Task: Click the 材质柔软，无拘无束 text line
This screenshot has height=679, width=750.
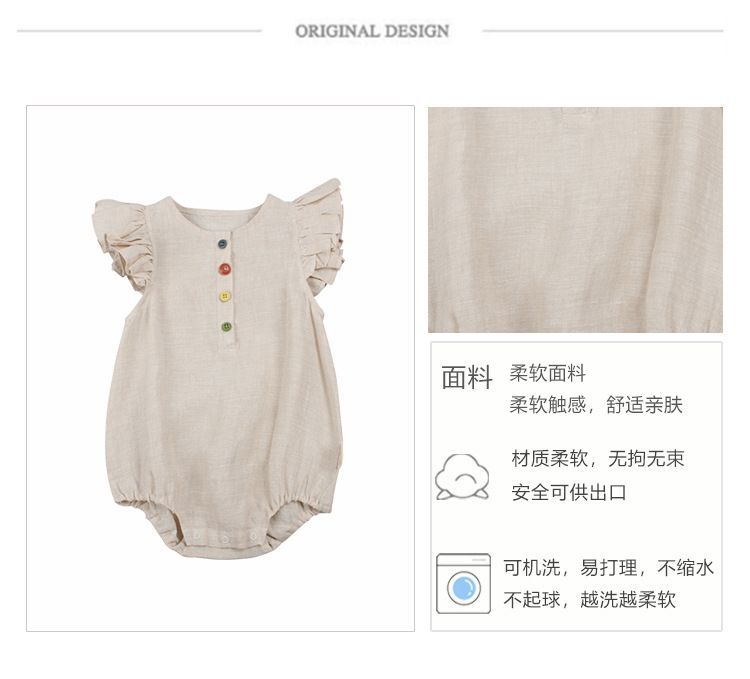Action: coord(598,459)
